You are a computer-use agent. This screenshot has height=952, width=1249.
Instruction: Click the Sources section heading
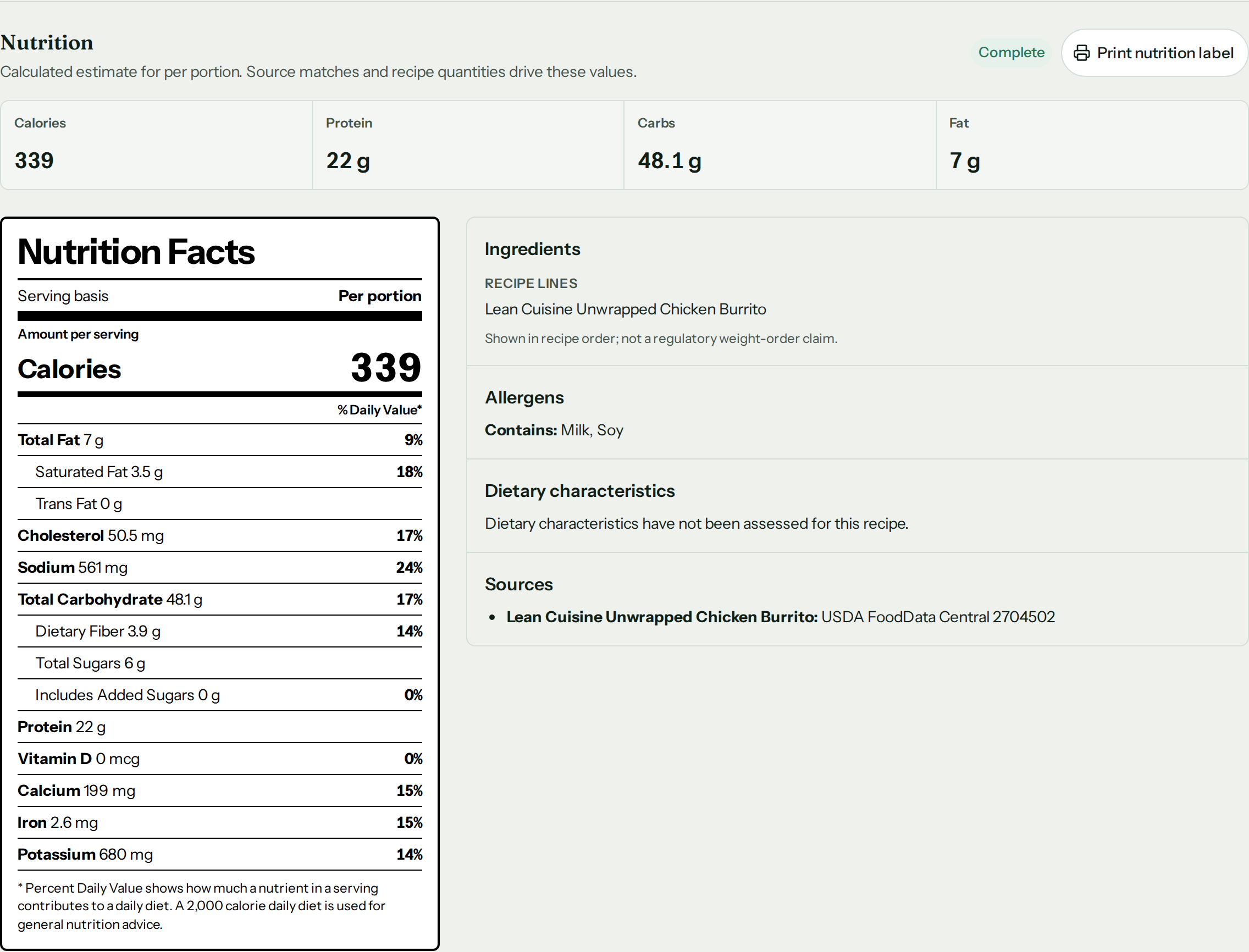pyautogui.click(x=519, y=584)
